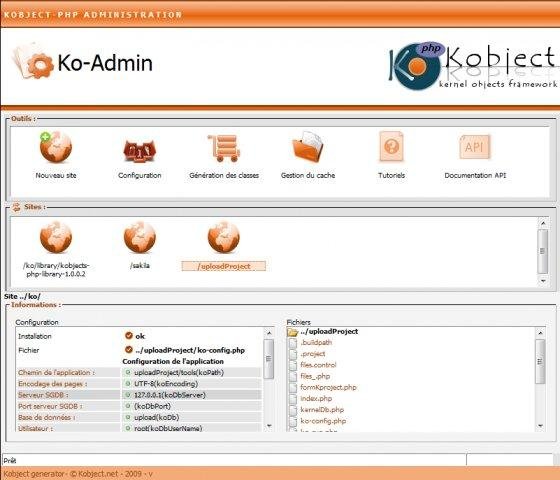Click the kernelDb.php file icon

[293, 410]
